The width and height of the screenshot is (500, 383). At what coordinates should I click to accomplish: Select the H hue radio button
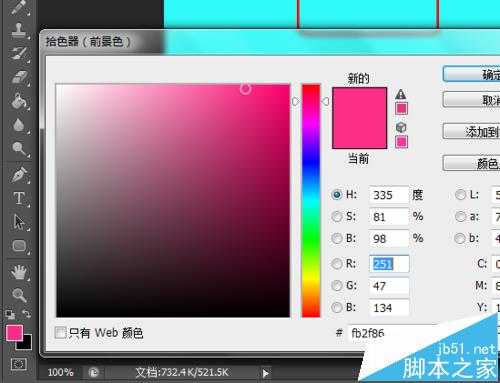pos(337,194)
